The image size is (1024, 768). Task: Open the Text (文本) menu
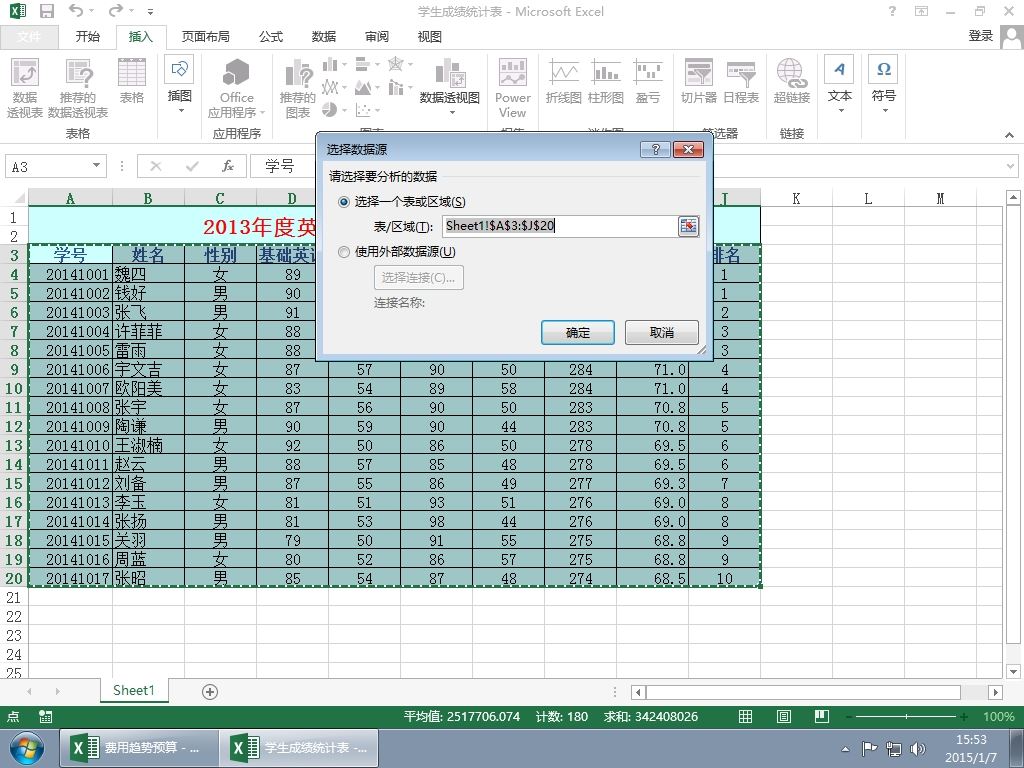[x=839, y=85]
